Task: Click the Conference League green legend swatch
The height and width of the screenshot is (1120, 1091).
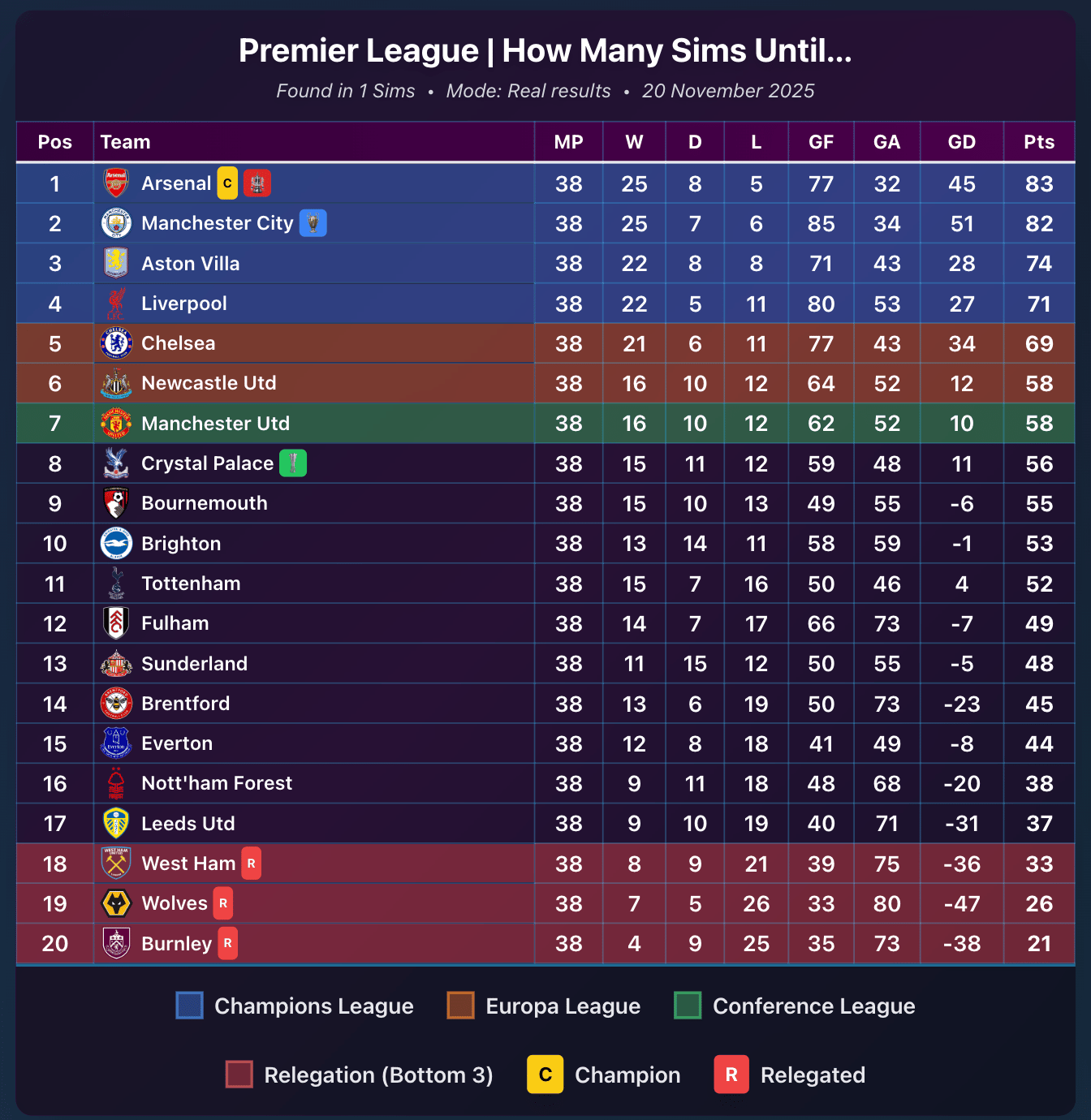Action: coord(688,1006)
